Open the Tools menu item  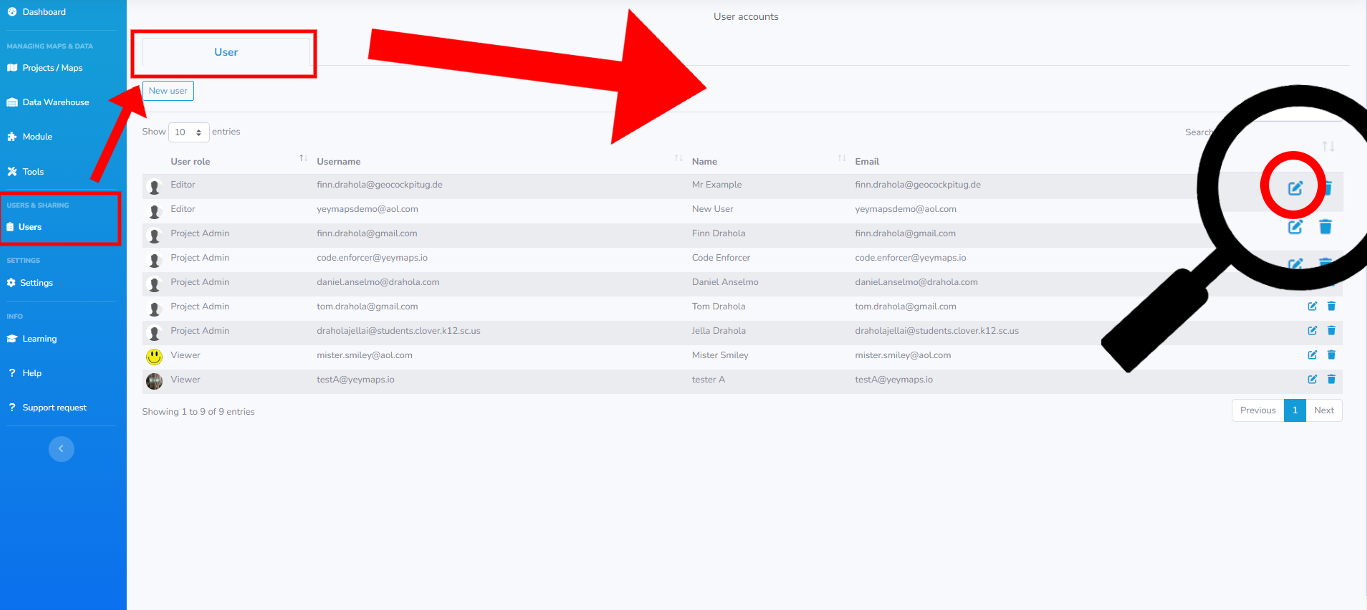point(33,172)
